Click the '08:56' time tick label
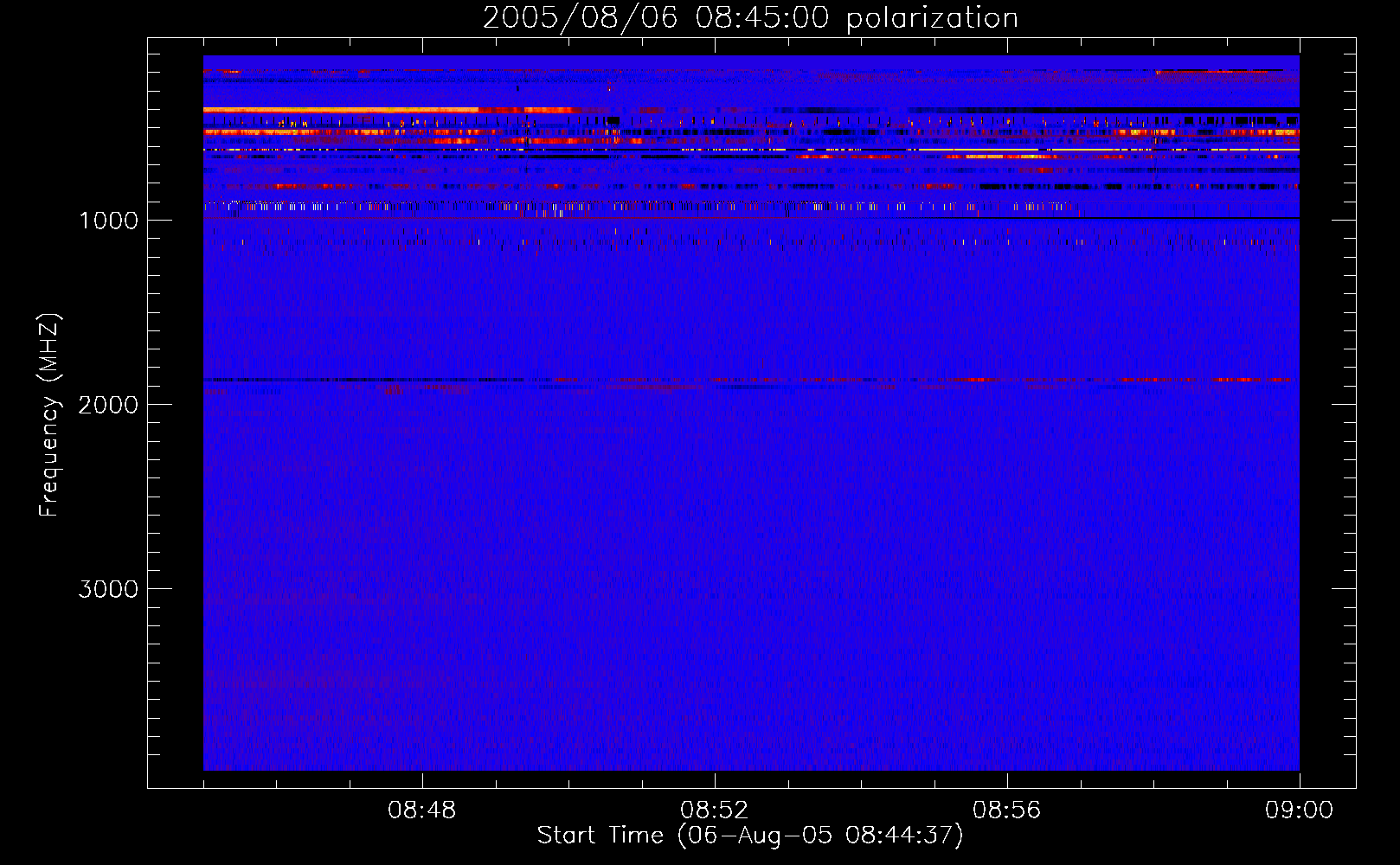Screen dimensions: 1400x865 [x=1007, y=811]
